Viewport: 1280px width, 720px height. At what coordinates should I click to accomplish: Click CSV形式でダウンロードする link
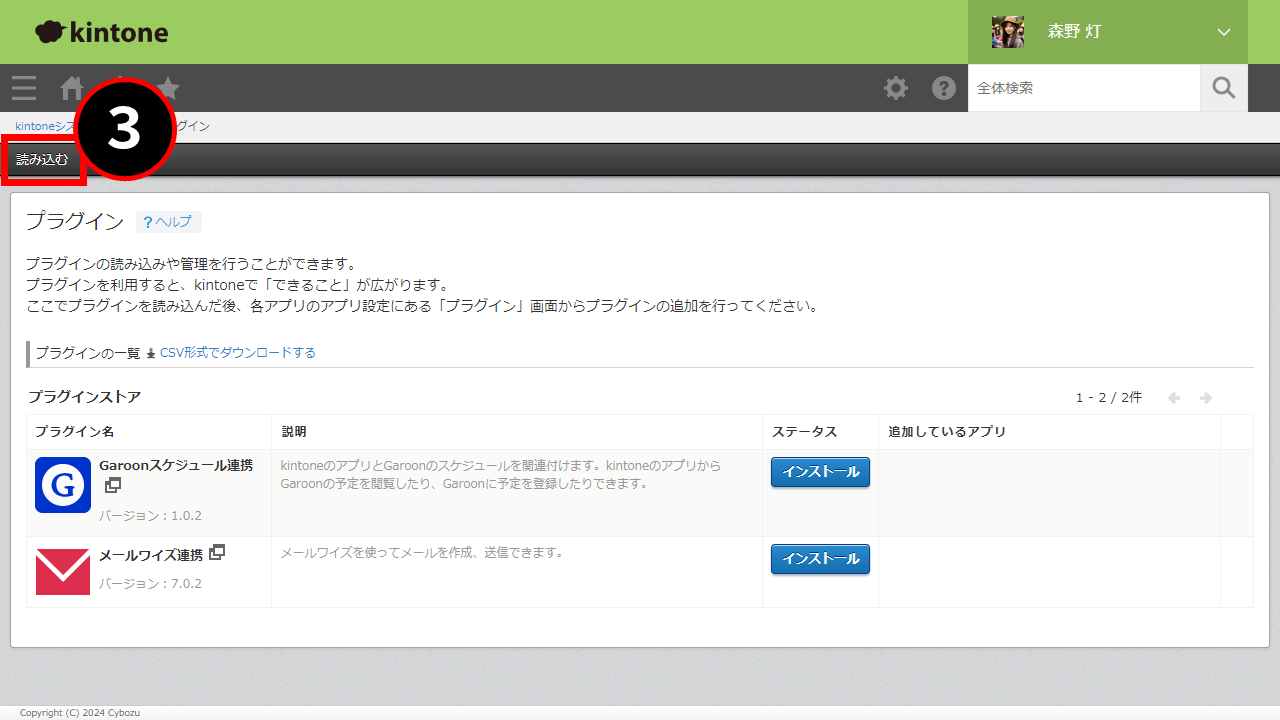point(238,353)
